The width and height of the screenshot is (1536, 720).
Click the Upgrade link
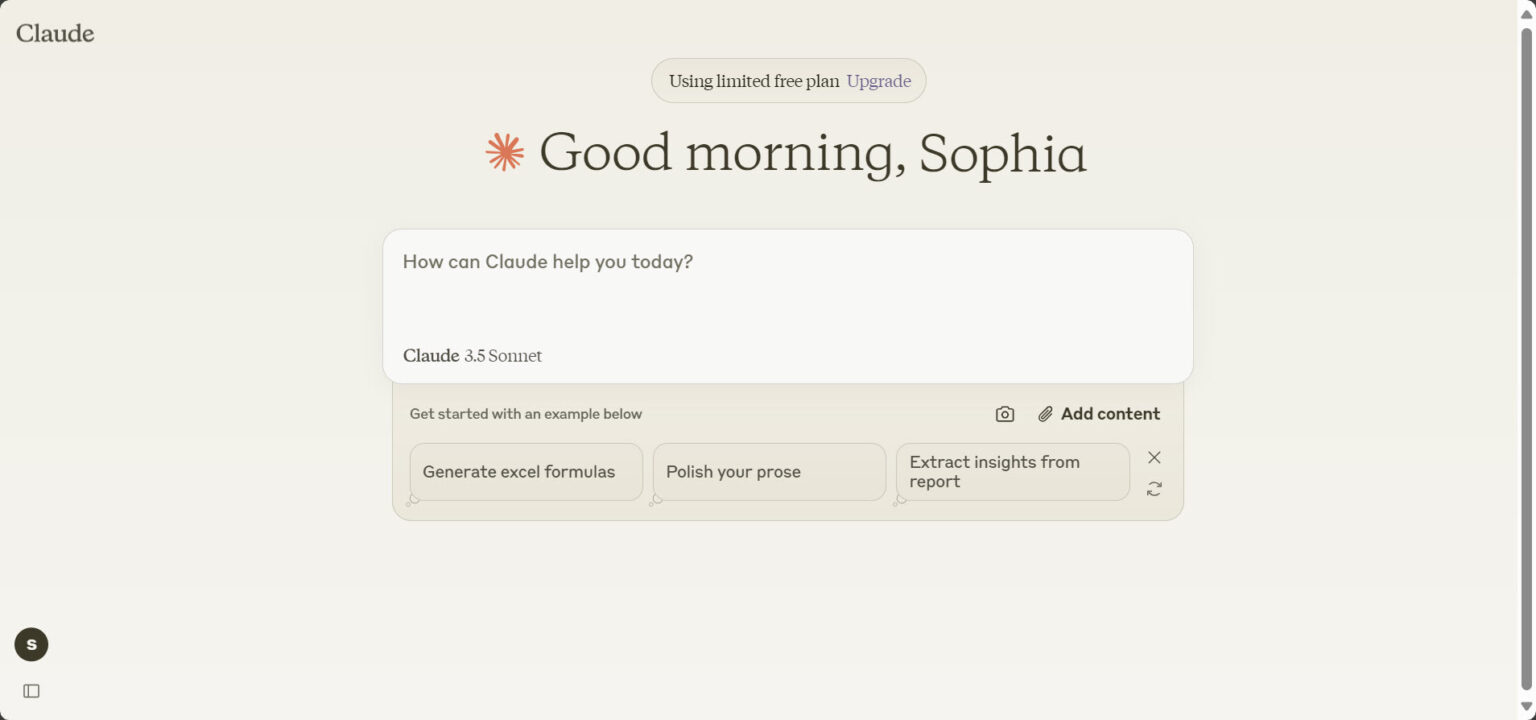click(x=878, y=81)
